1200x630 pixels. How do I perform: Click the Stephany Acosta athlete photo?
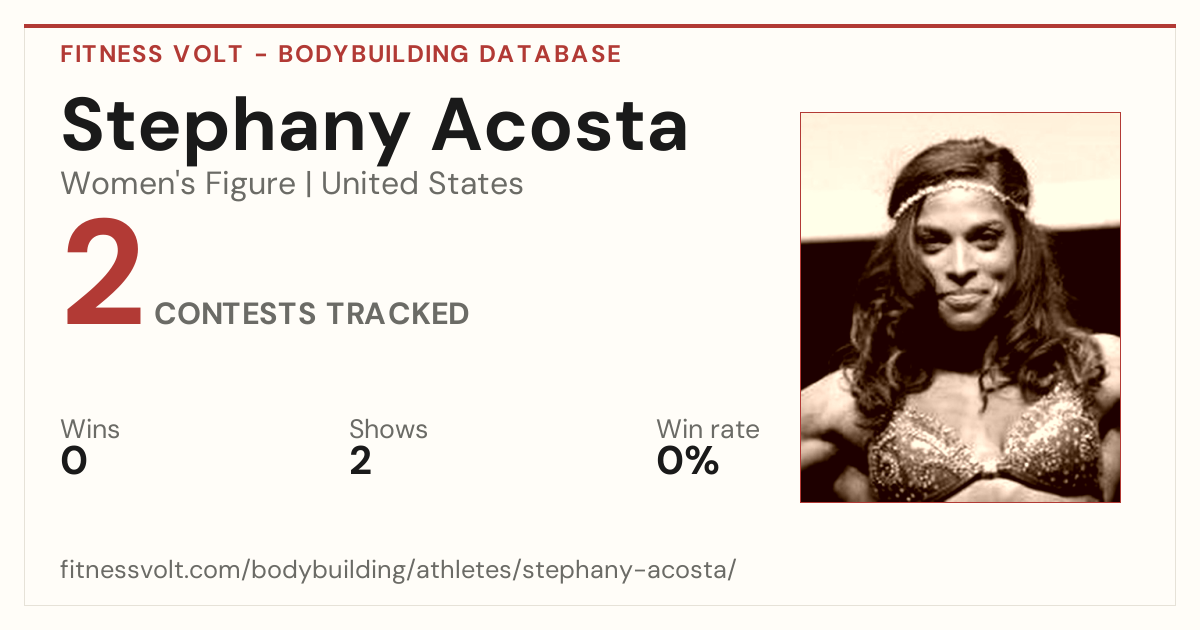coord(960,307)
